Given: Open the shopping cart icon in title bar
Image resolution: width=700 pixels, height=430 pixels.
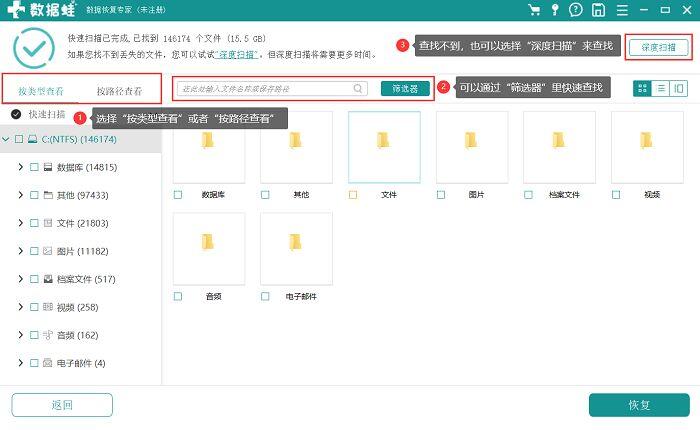Looking at the screenshot, I should click(534, 10).
